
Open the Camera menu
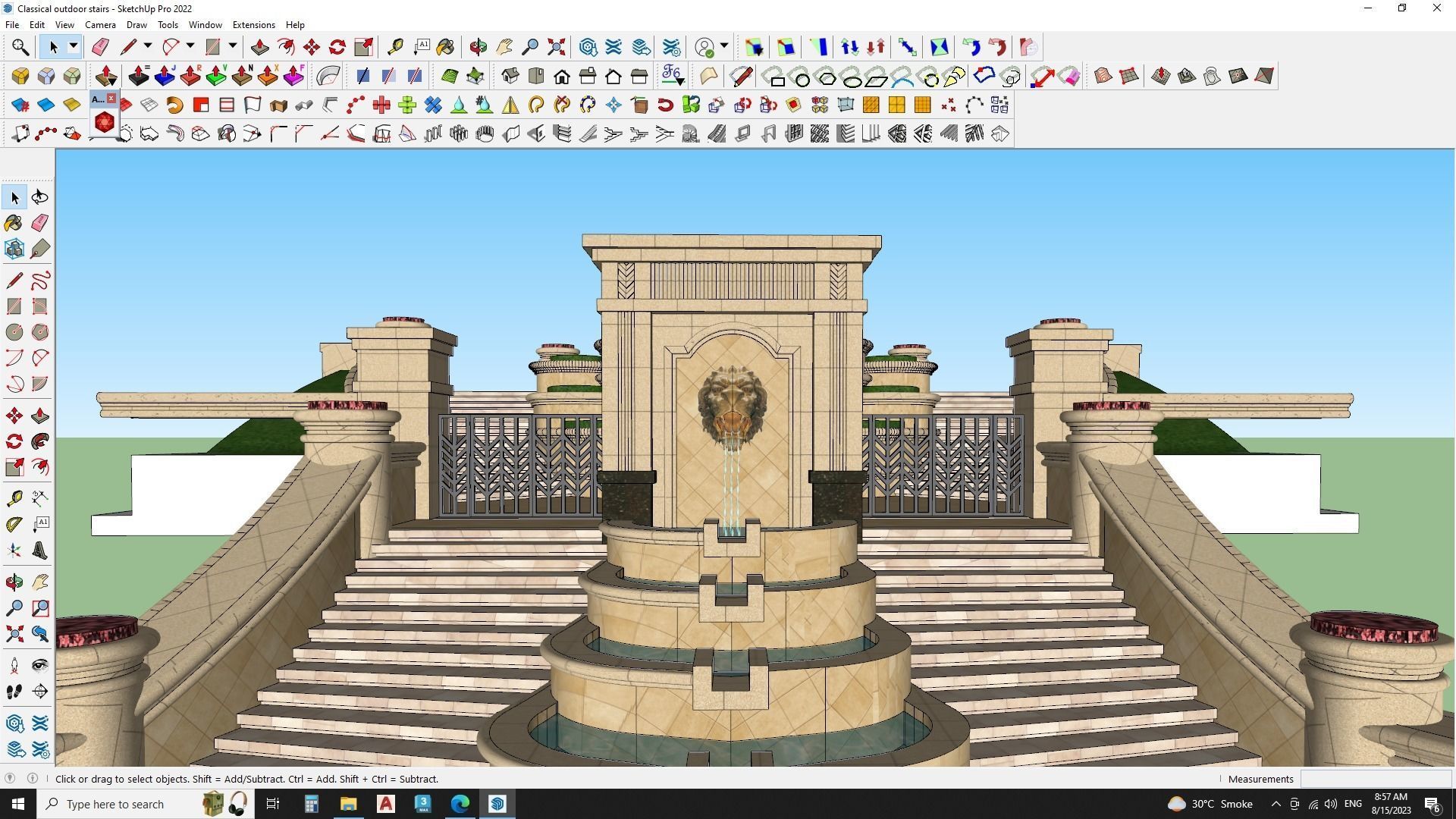(x=100, y=25)
